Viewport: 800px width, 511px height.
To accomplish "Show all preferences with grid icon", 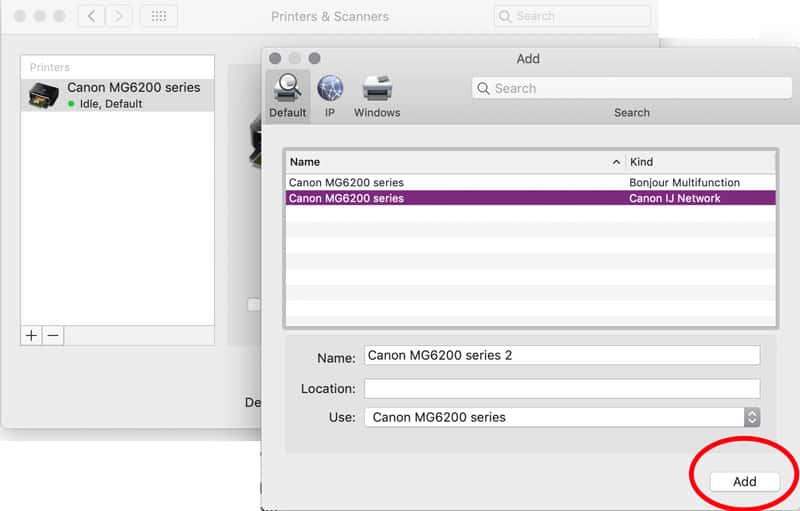I will tap(159, 16).
